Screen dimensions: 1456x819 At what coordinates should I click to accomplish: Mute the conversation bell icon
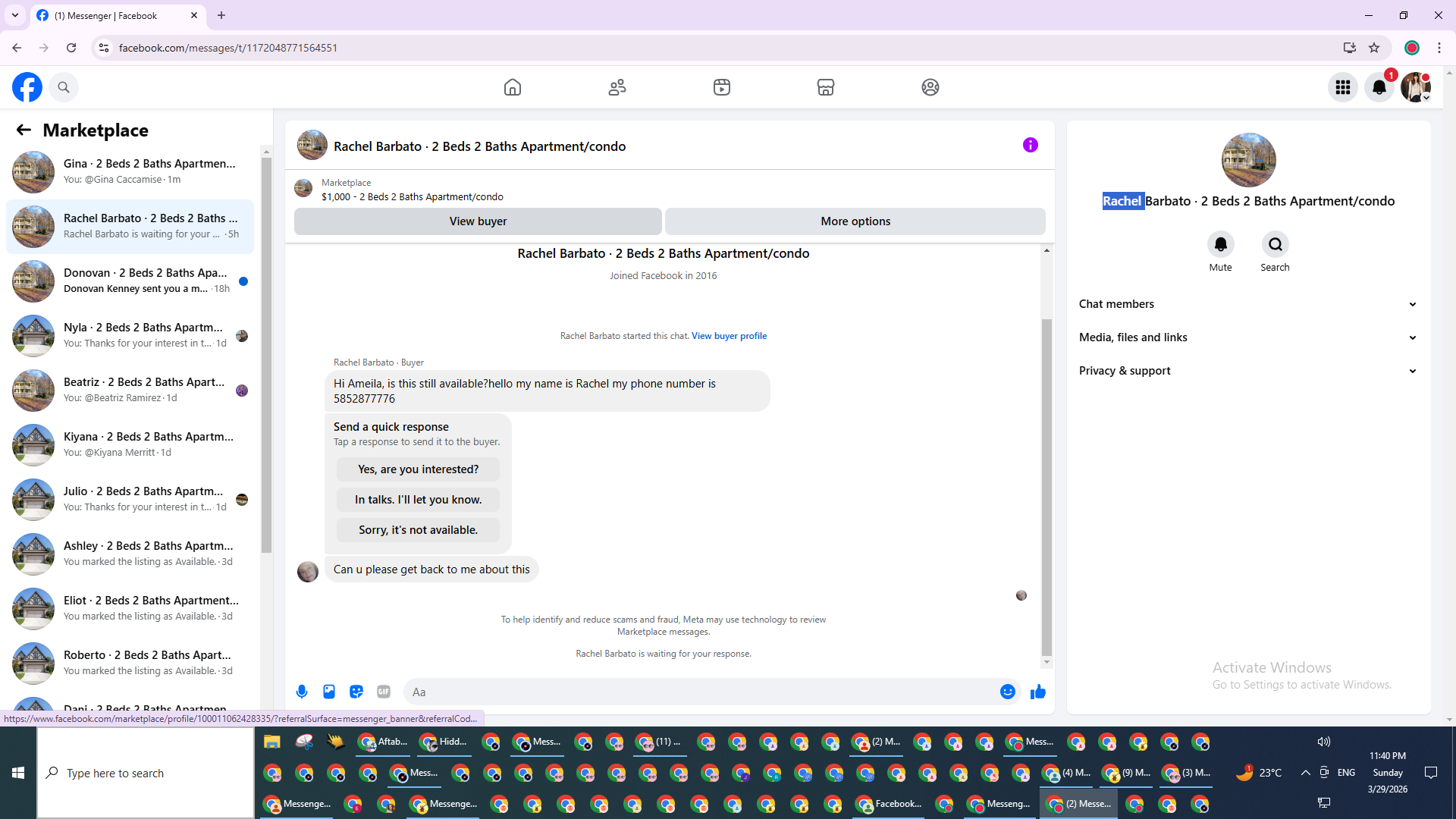point(1221,244)
